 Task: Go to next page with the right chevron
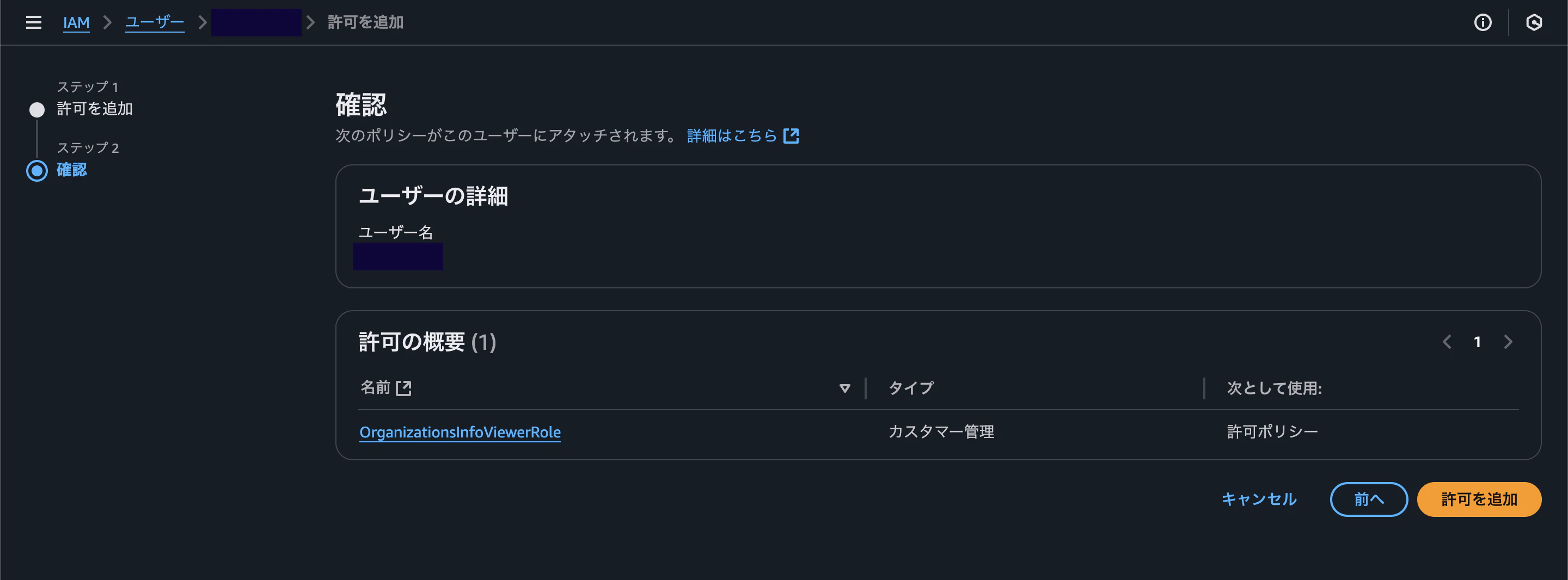1508,342
